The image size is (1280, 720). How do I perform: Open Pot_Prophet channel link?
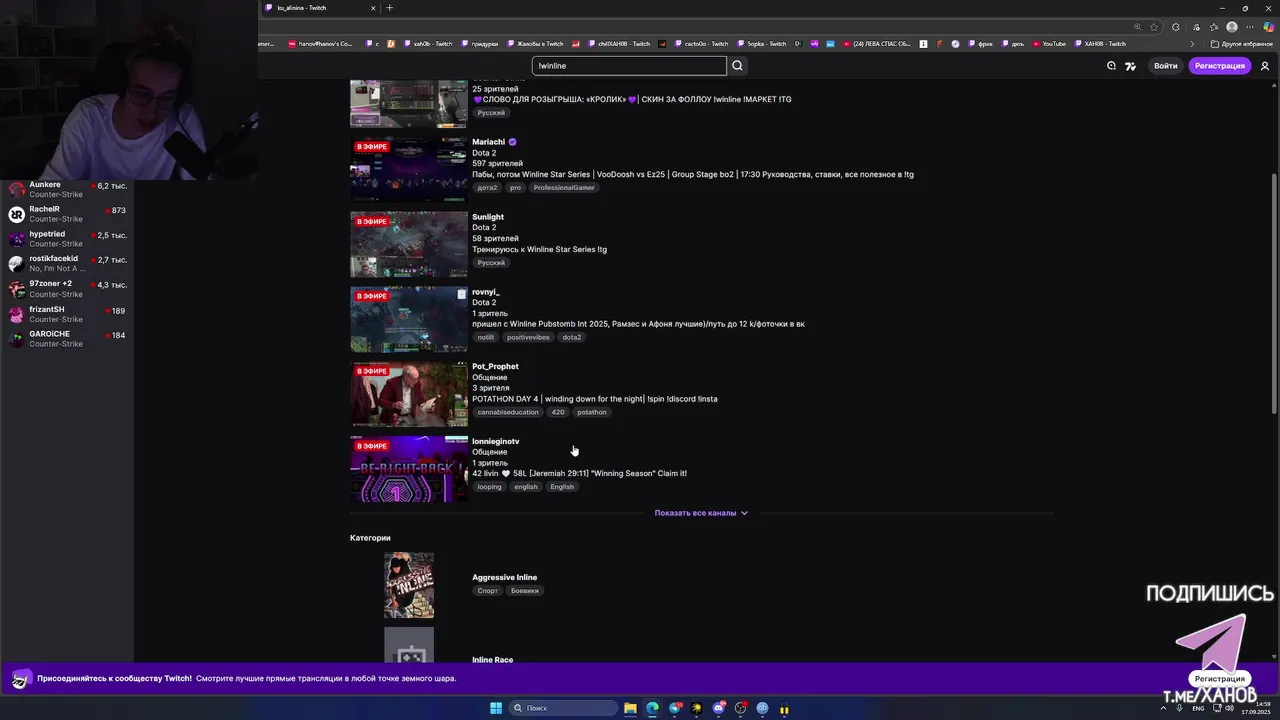[495, 367]
